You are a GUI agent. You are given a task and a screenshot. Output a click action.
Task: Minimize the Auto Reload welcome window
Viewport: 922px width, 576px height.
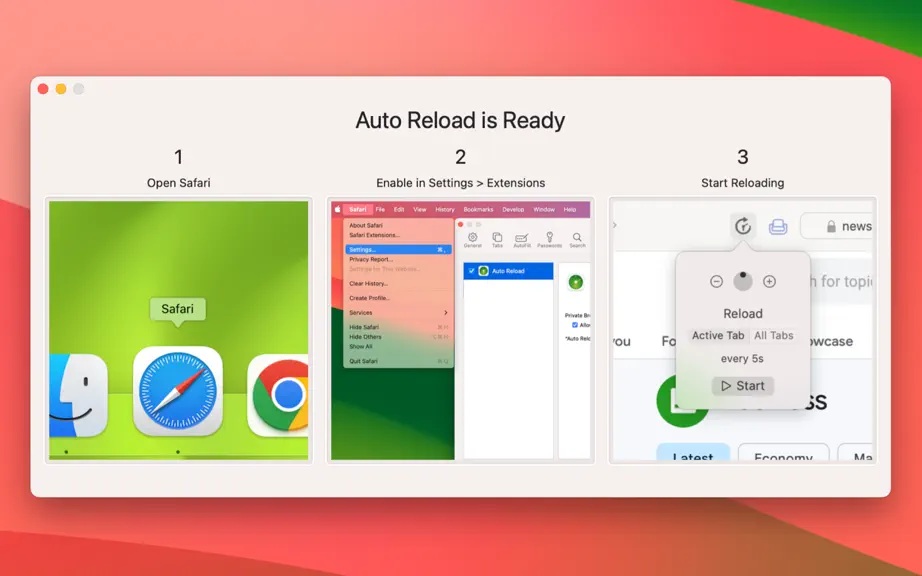coord(61,89)
